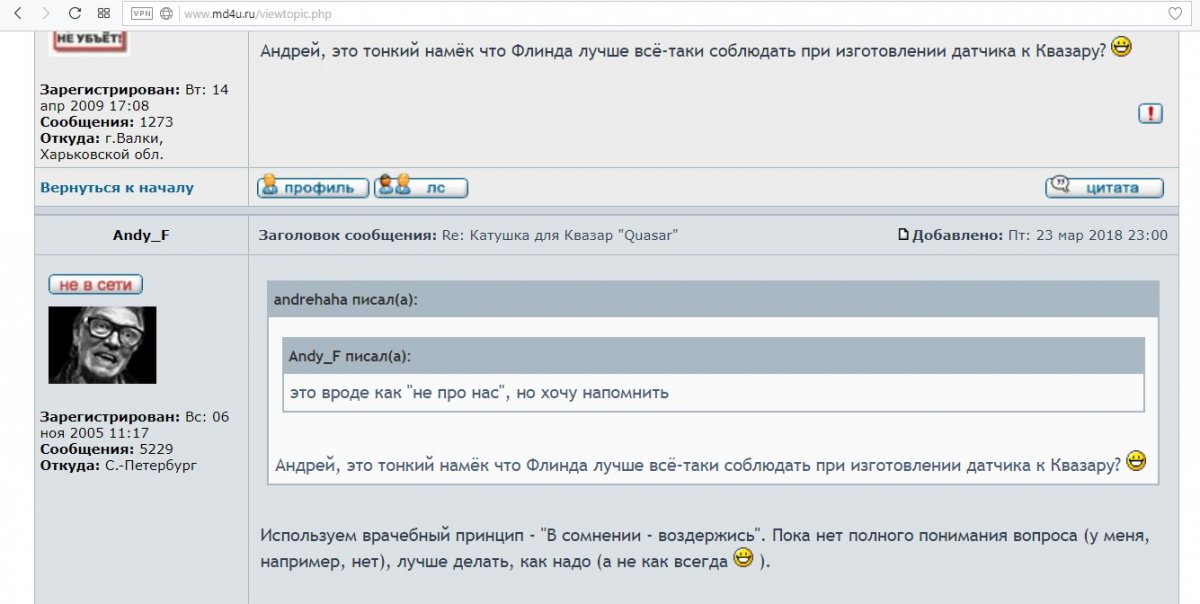Open andrehaha's profile via профиль button
This screenshot has height=604, width=1200.
[313, 187]
